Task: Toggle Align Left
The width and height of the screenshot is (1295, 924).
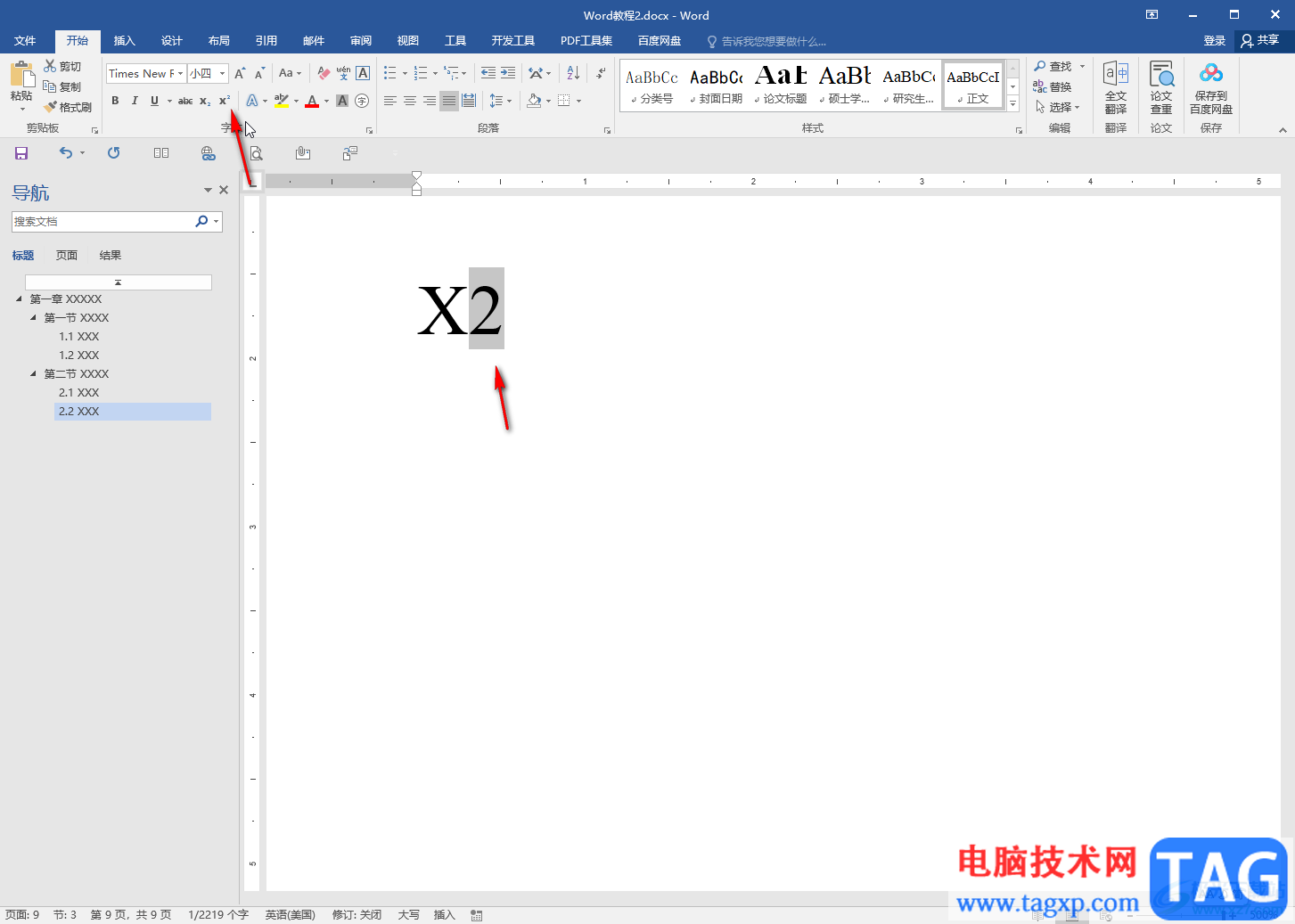Action: coord(390,101)
